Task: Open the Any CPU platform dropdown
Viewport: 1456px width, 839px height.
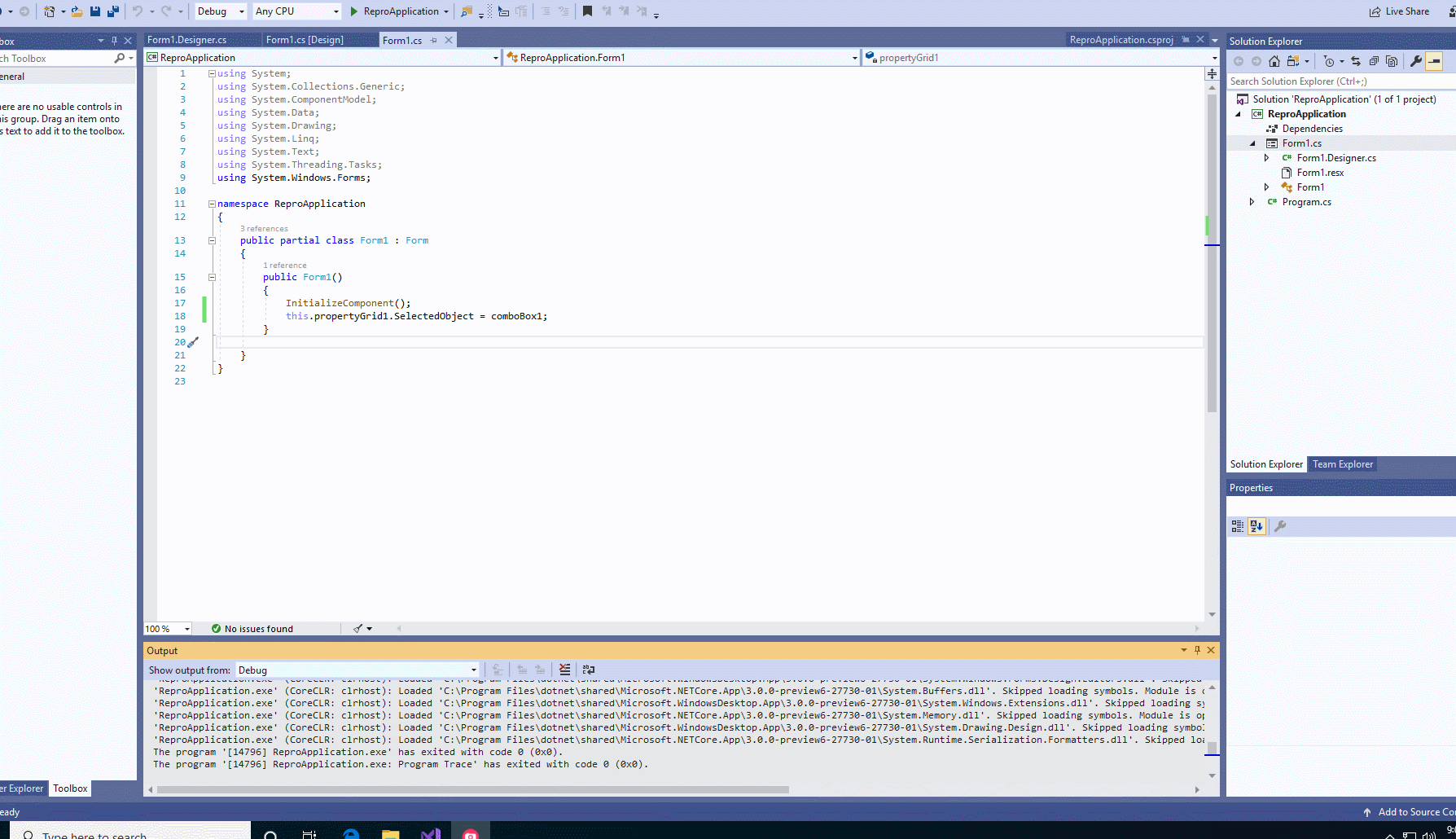Action: [x=297, y=11]
